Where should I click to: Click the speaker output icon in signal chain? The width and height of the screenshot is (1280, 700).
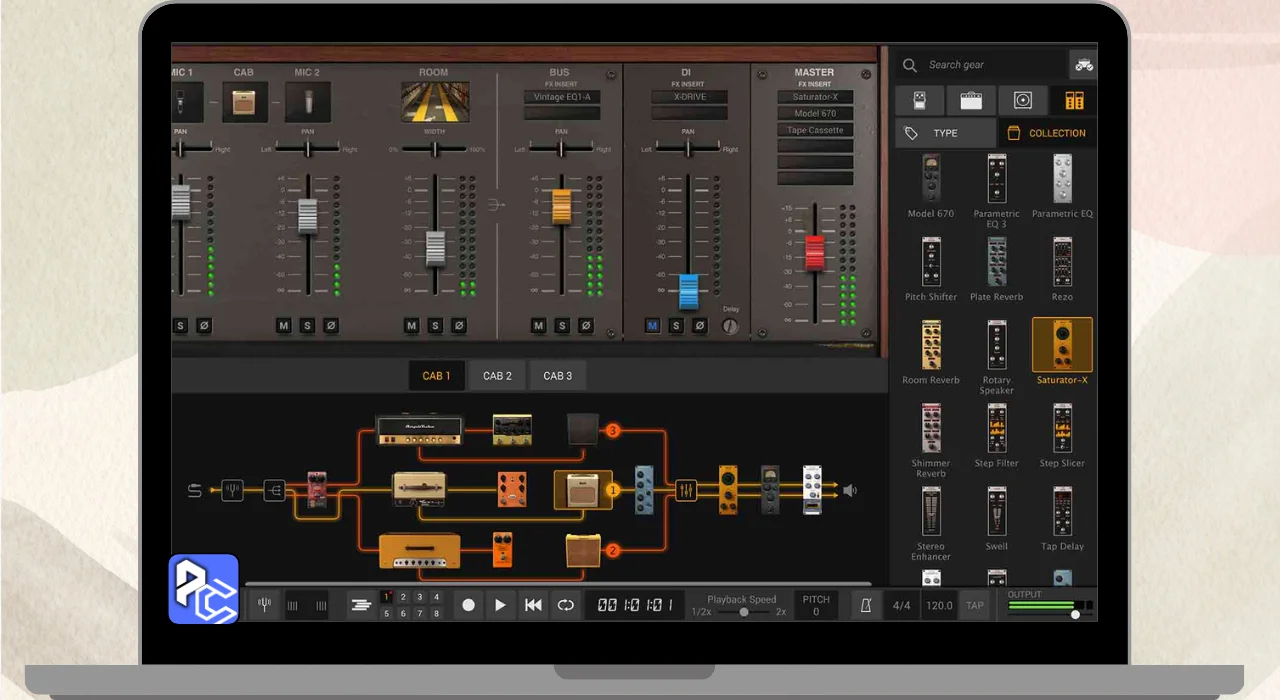pyautogui.click(x=849, y=491)
